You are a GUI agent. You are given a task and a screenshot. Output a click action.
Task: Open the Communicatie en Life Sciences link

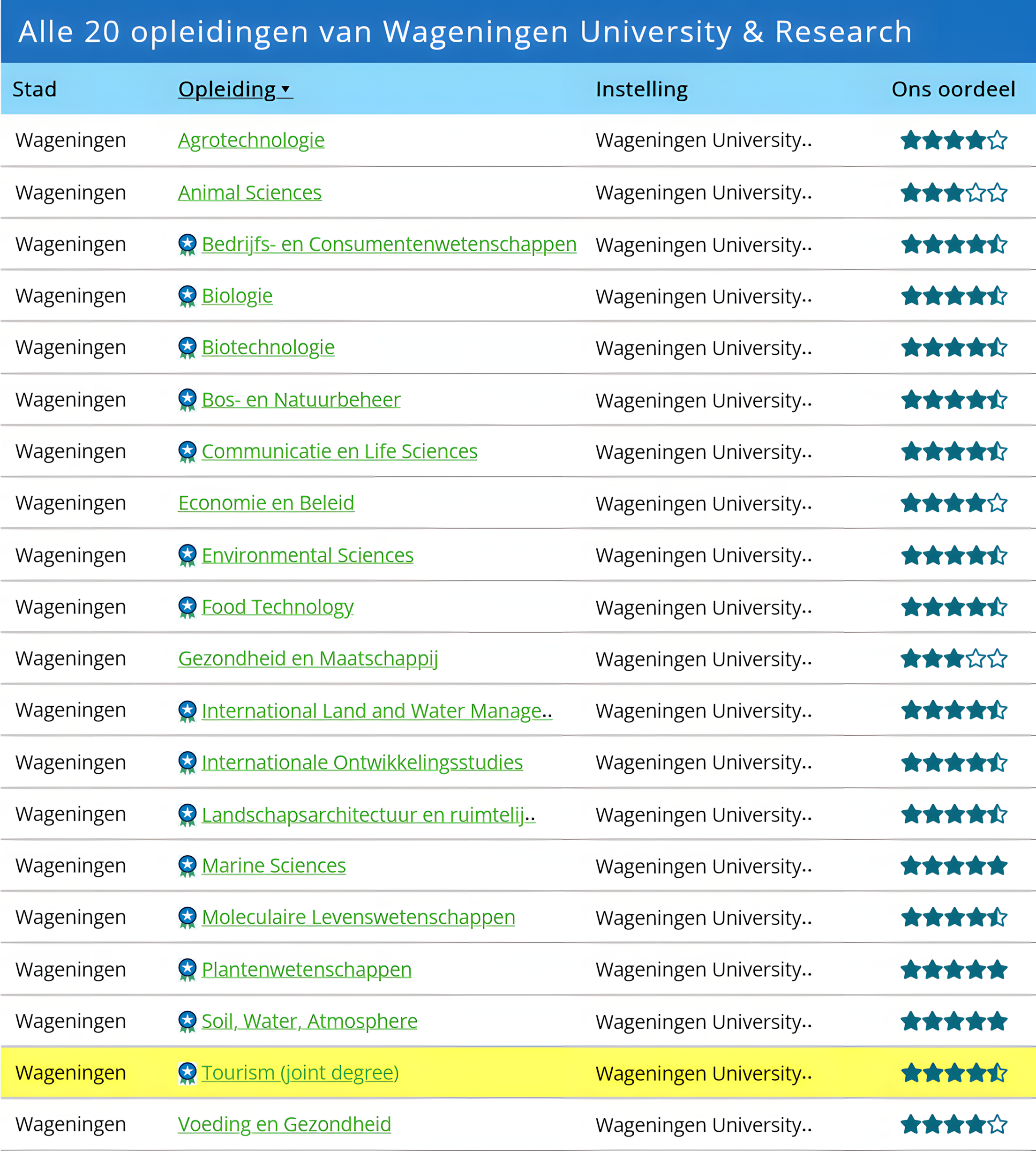click(340, 452)
